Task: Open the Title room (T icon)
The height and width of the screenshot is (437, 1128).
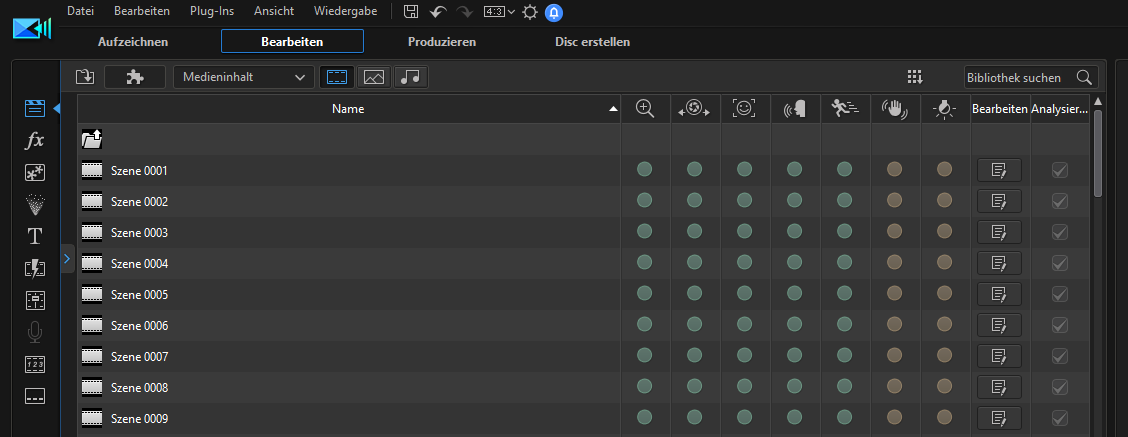Action: tap(35, 236)
